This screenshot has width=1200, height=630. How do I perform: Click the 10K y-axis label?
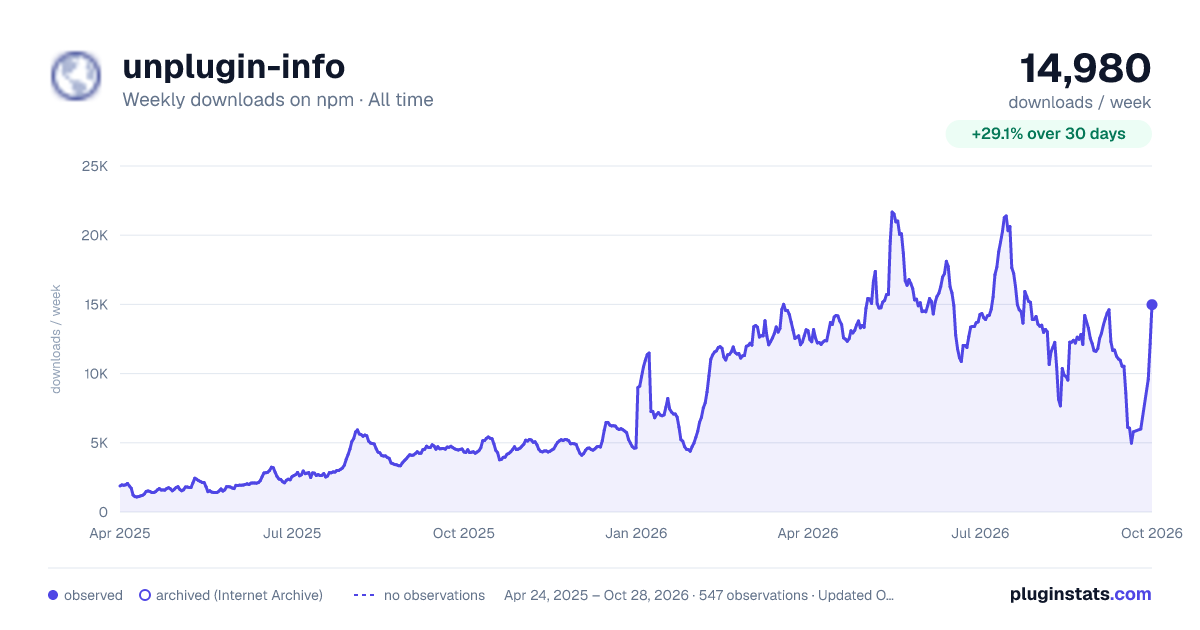pos(95,373)
